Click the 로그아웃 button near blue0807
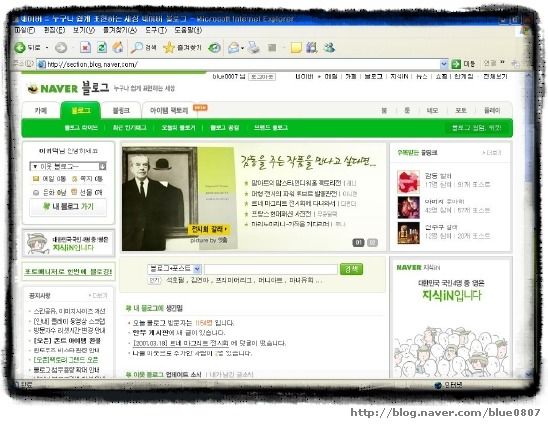 [262, 77]
